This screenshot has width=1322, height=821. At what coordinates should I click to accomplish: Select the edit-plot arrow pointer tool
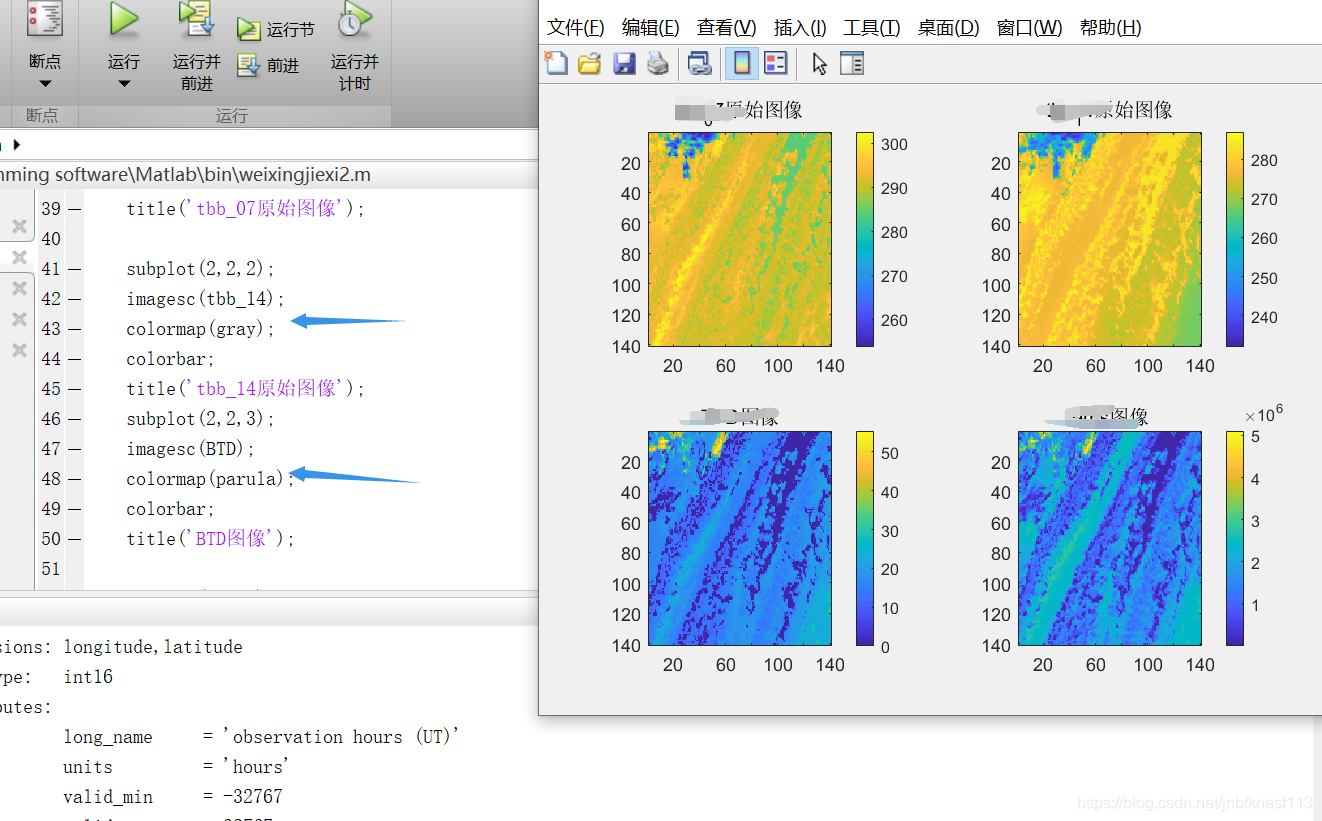click(x=818, y=62)
